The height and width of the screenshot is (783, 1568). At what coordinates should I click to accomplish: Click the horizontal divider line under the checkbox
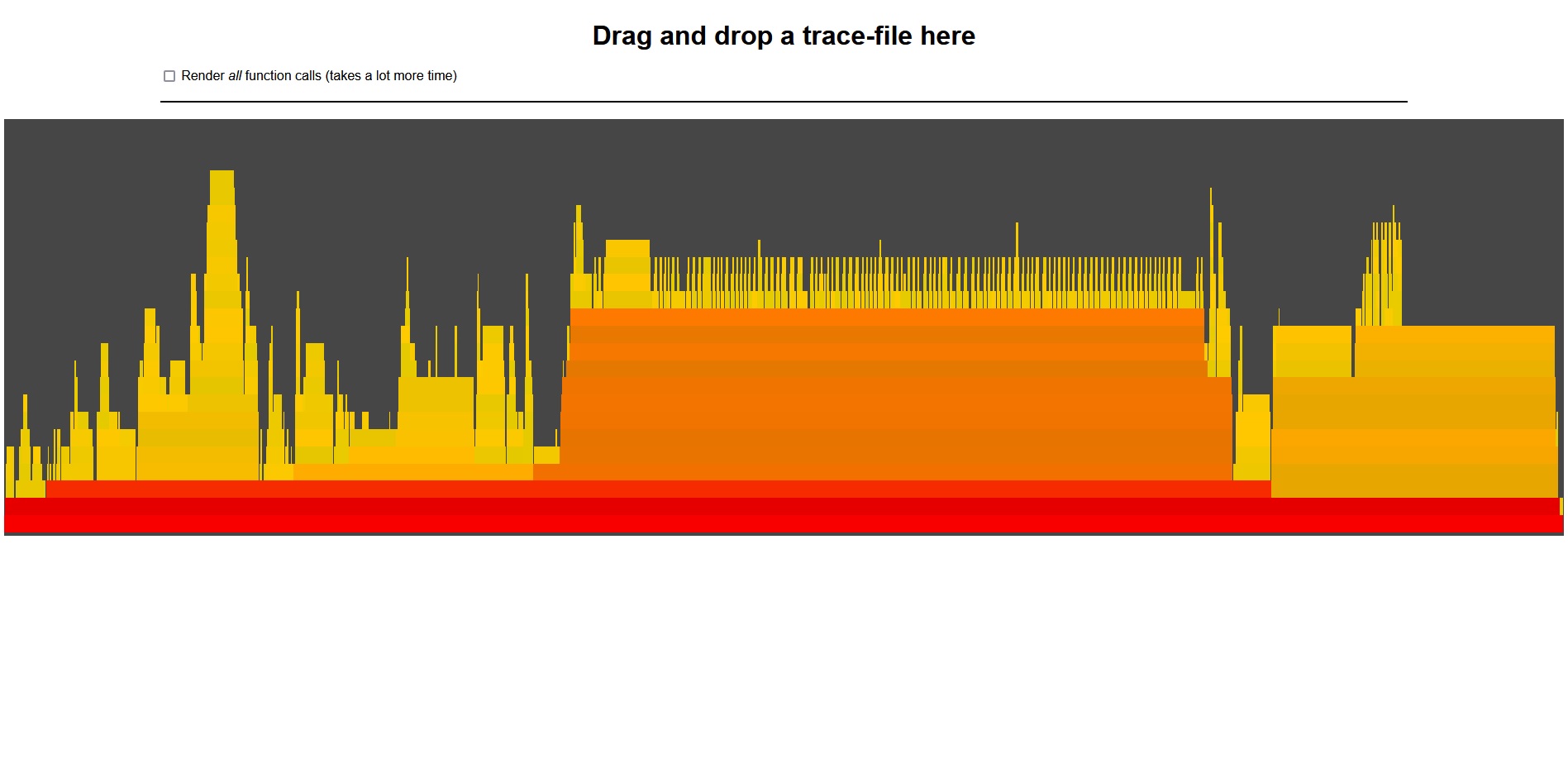pos(784,102)
